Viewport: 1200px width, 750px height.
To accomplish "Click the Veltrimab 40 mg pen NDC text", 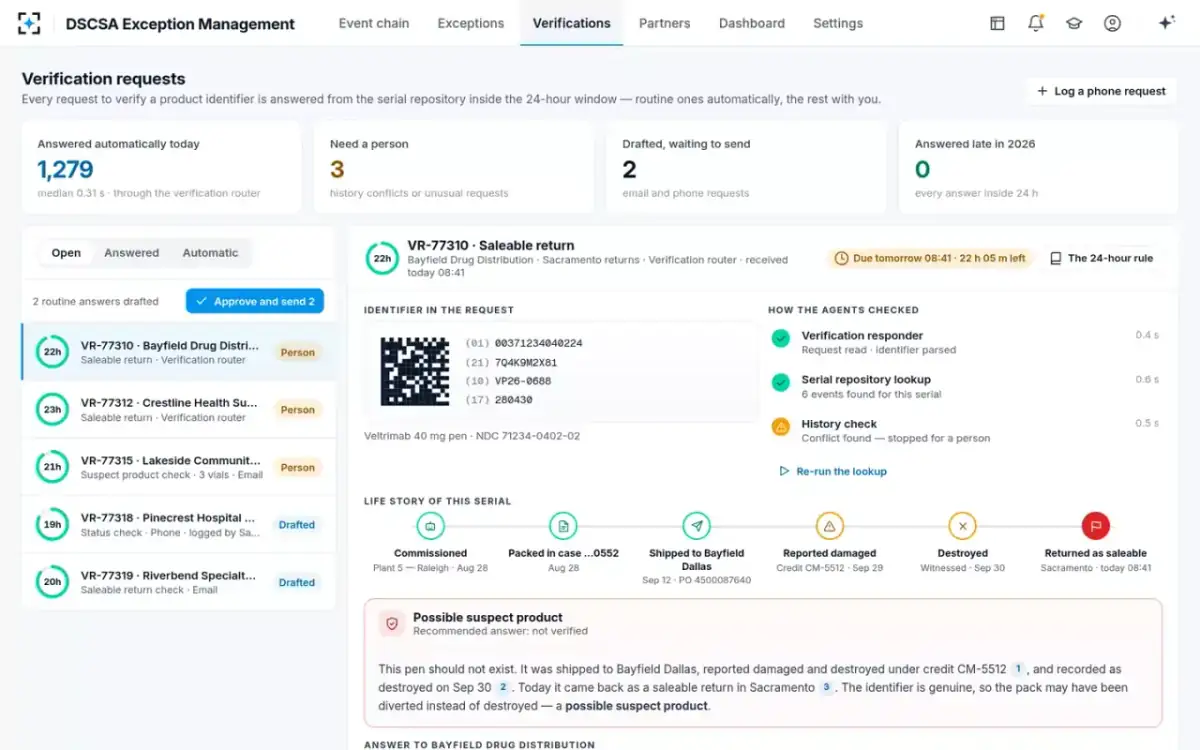I will point(472,436).
